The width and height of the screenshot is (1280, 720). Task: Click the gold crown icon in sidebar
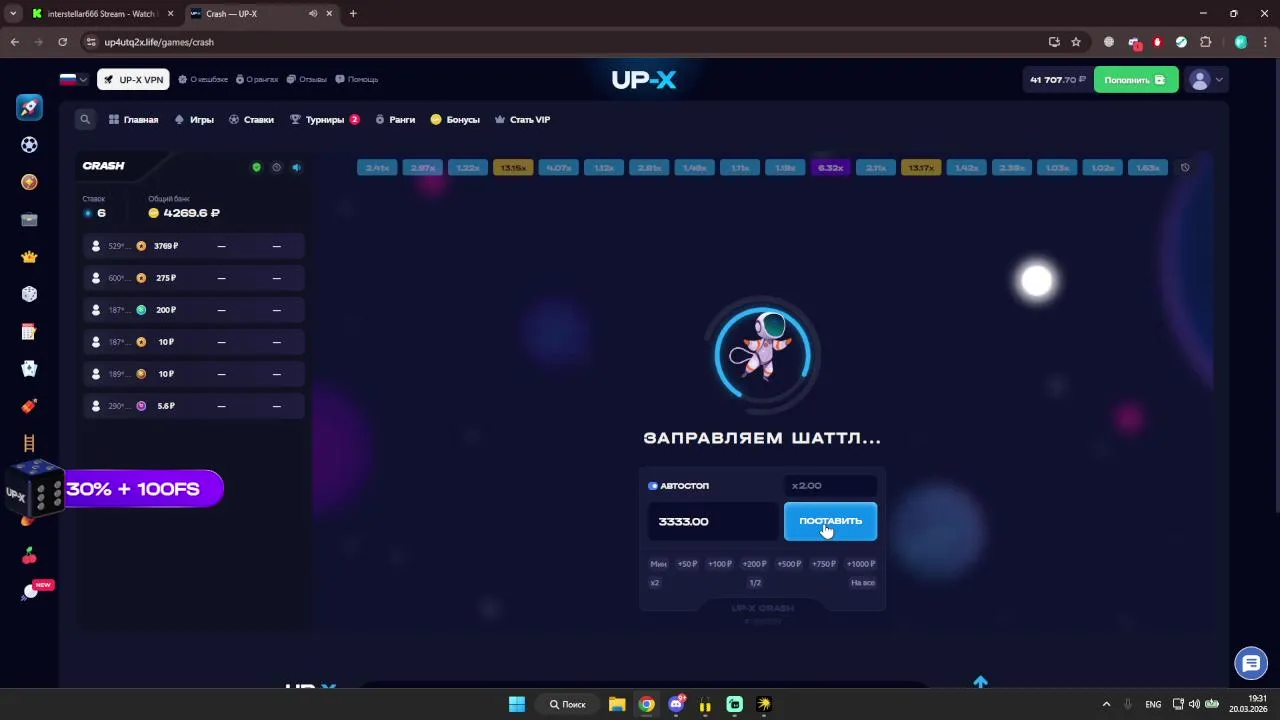[29, 257]
